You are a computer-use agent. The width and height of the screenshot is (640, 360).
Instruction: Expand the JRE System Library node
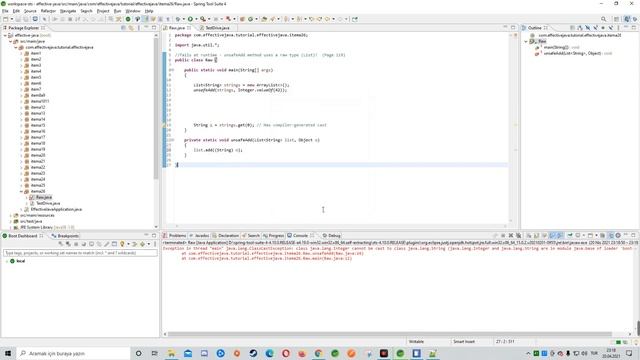tap(11, 227)
